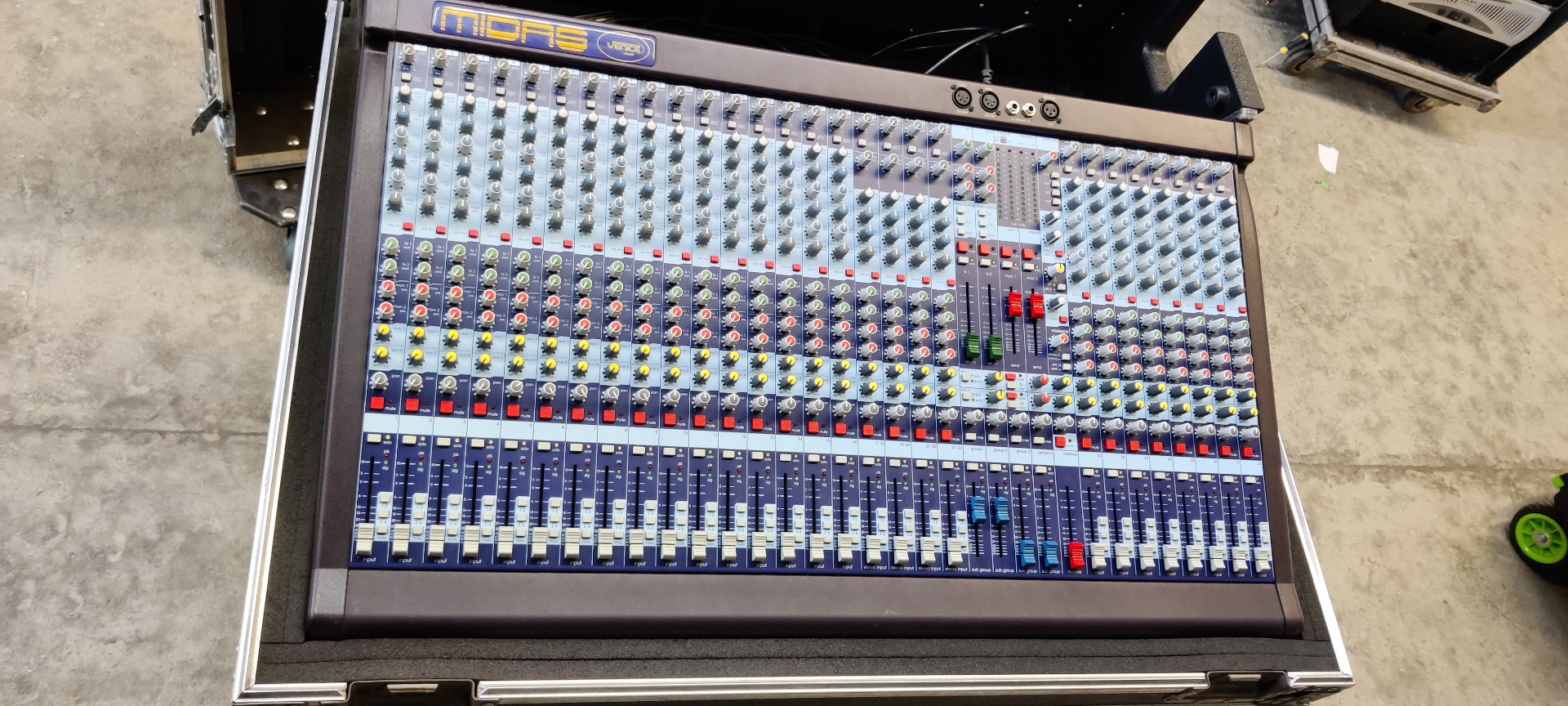Touch the channel 1 white input fader

click(x=364, y=539)
